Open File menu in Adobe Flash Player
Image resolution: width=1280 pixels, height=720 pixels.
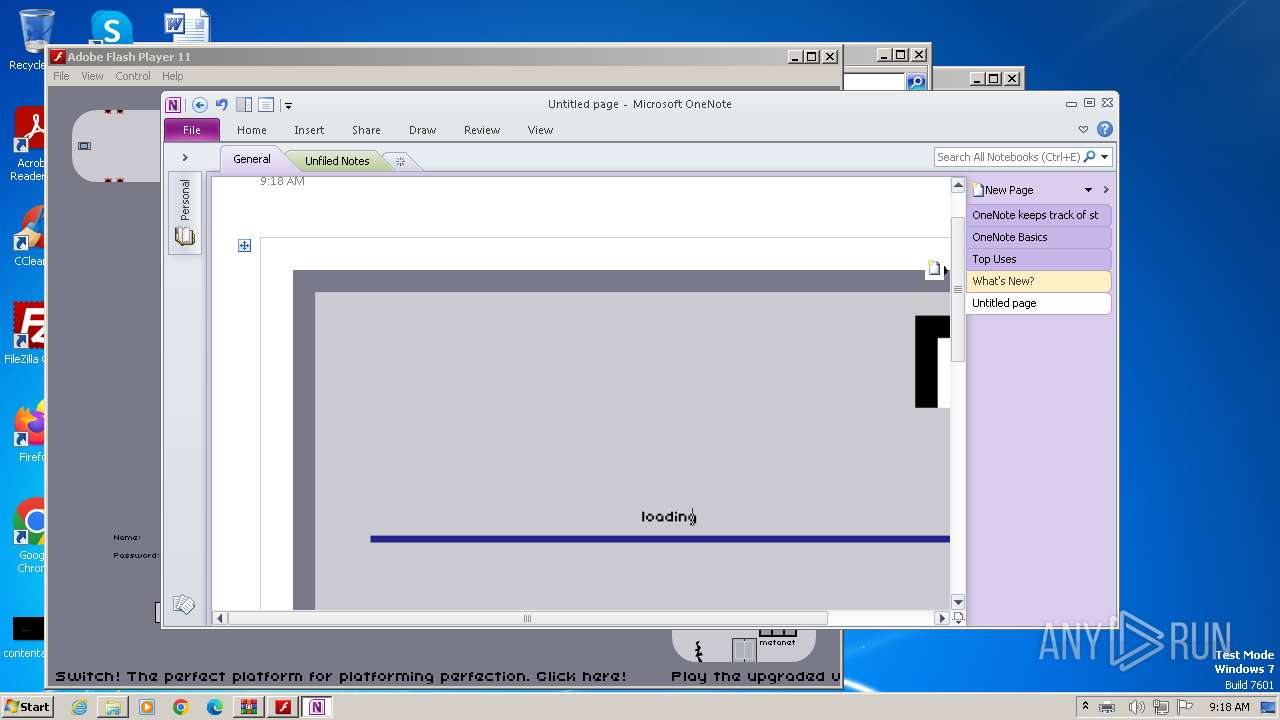[61, 76]
